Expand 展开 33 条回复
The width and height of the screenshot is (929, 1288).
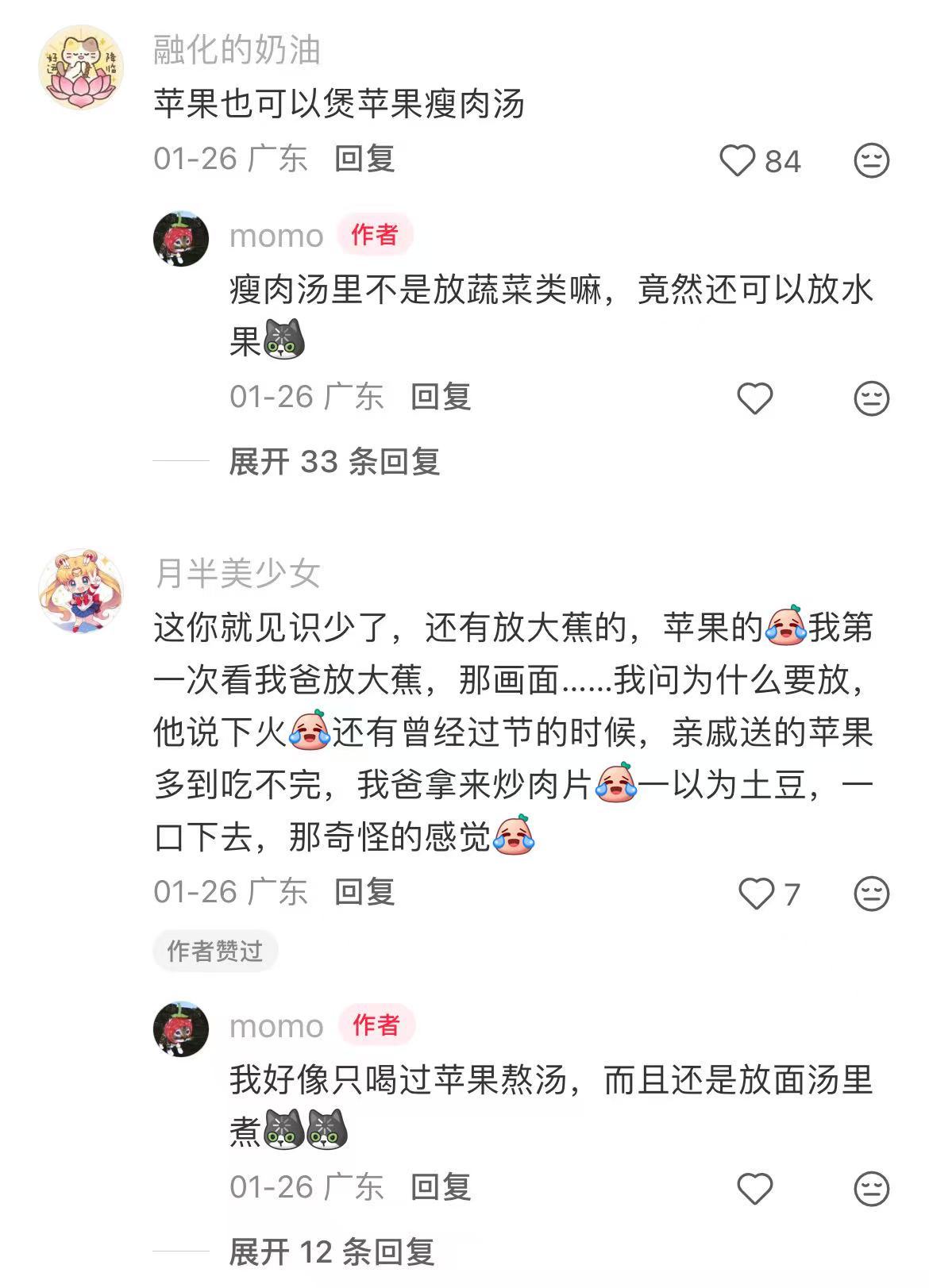point(334,461)
